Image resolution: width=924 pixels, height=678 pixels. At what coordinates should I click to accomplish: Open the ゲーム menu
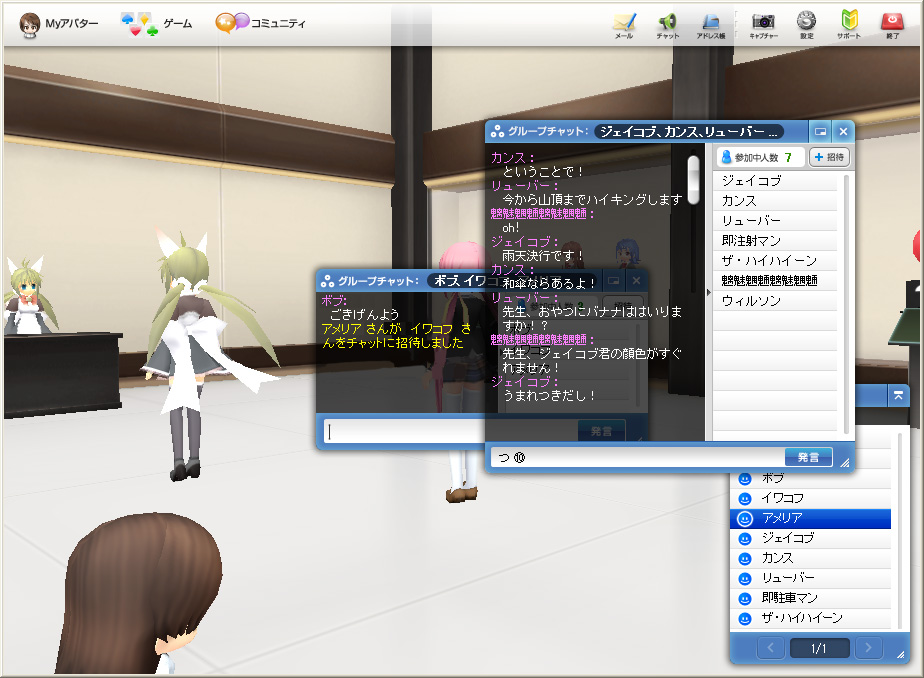(x=157, y=24)
